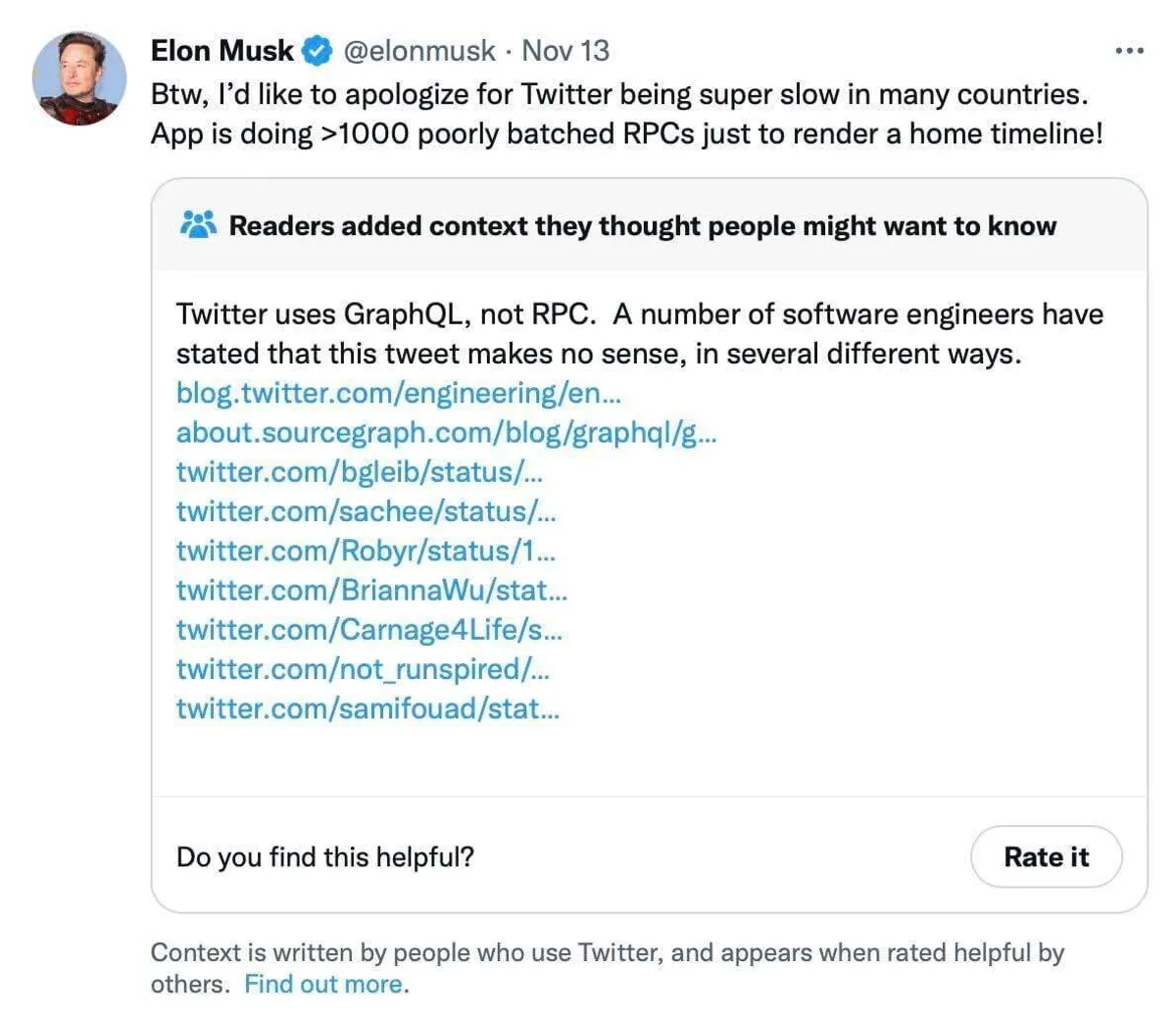1176x1016 pixels.
Task: Open the twitter.com/BriannaWu status link
Action: pos(371,590)
